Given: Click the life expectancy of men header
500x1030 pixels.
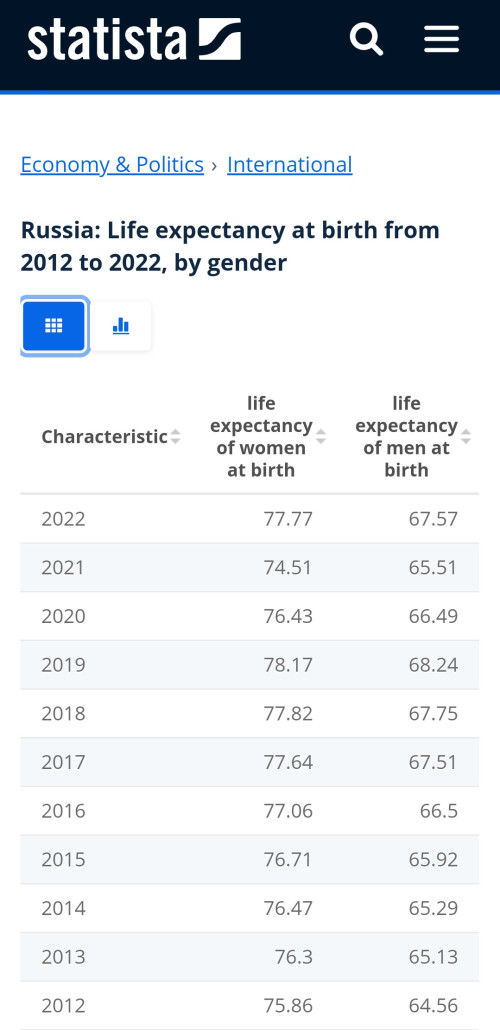Looking at the screenshot, I should pos(406,436).
